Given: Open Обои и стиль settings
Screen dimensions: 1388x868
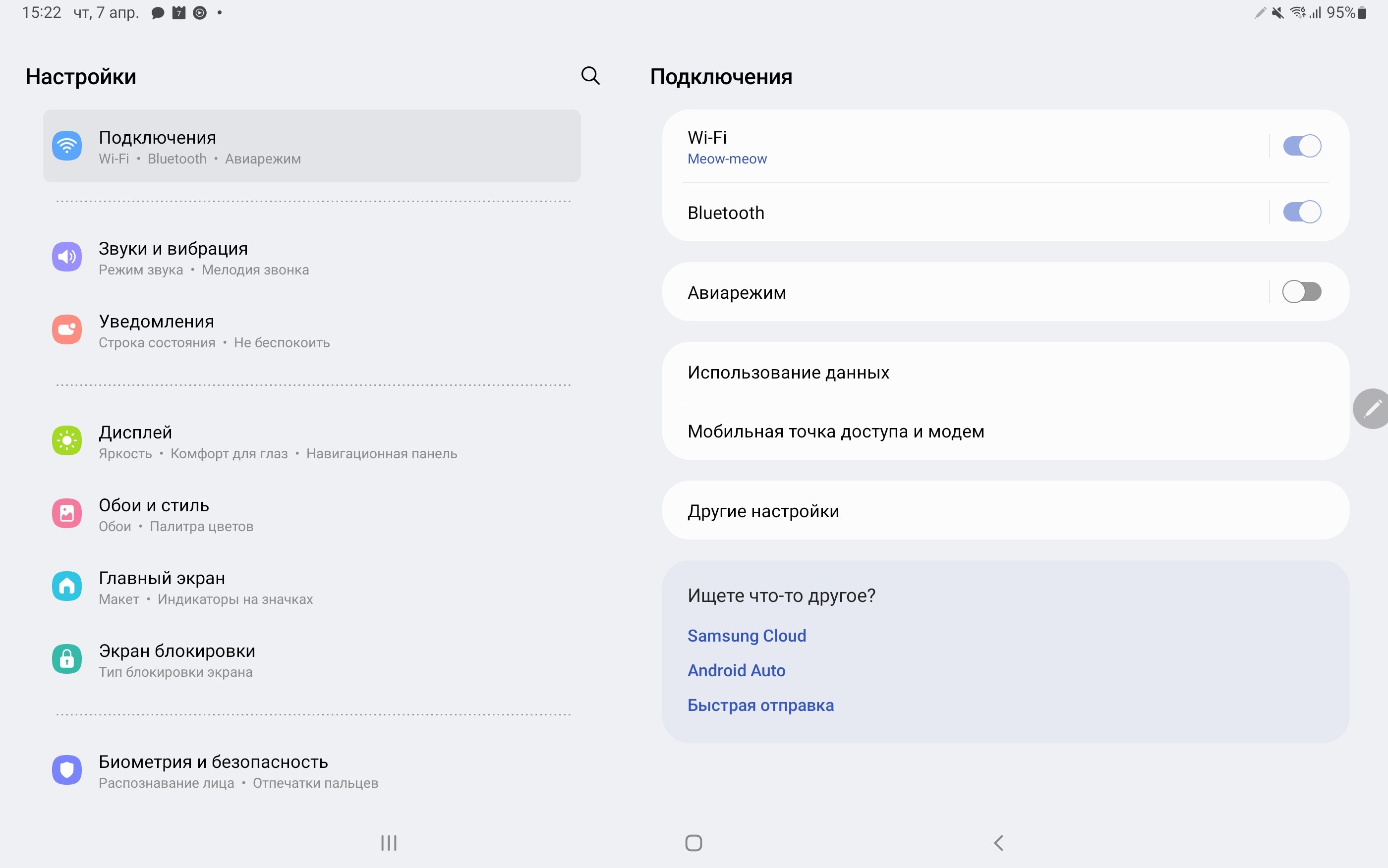Looking at the screenshot, I should tap(312, 514).
